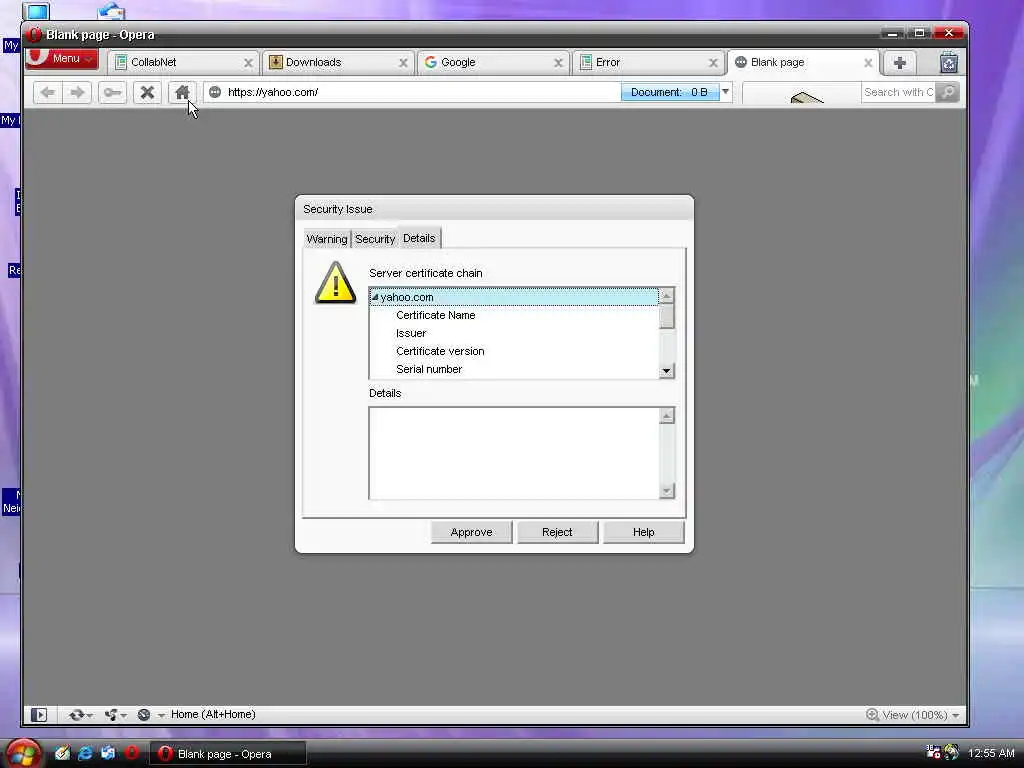
Task: Open the Opera Turbo dropdown arrow
Action: coord(161,716)
